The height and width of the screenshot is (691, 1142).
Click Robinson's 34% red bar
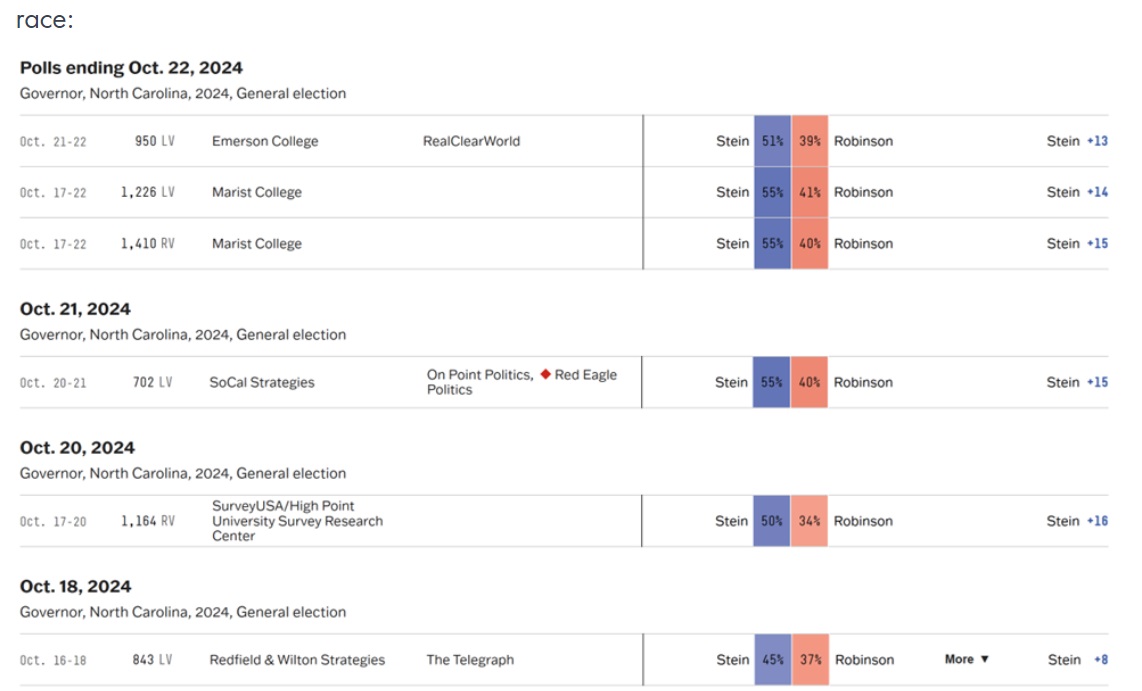(809, 521)
